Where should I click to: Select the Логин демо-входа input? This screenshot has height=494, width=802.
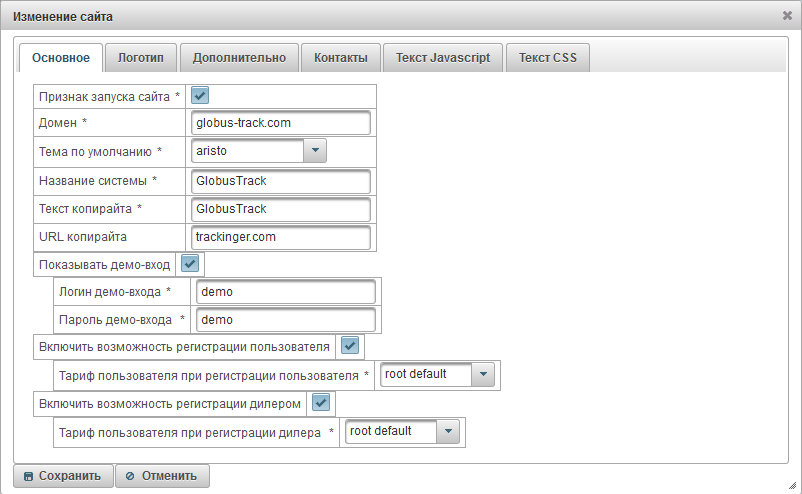285,292
